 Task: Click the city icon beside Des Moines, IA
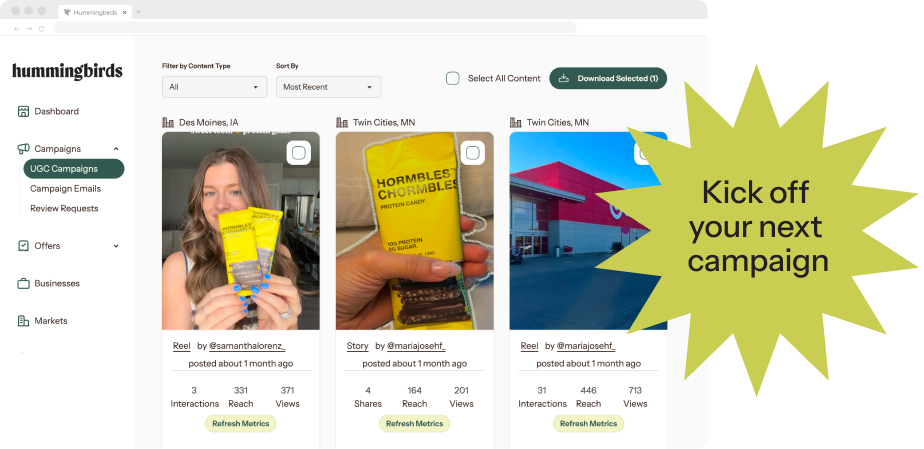(168, 123)
